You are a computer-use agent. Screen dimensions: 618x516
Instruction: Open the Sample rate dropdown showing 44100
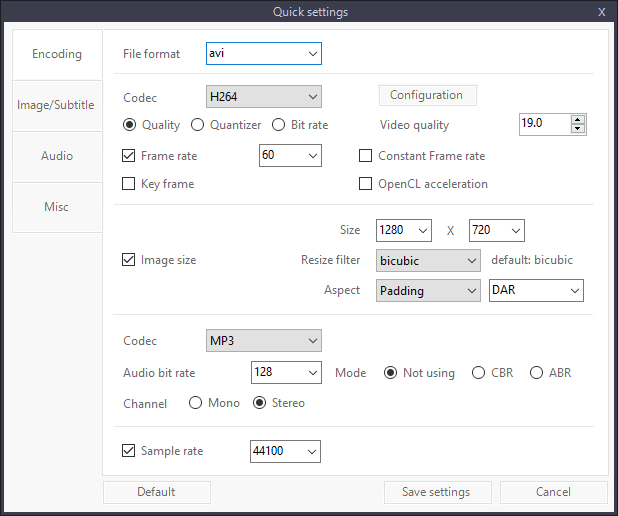point(285,451)
